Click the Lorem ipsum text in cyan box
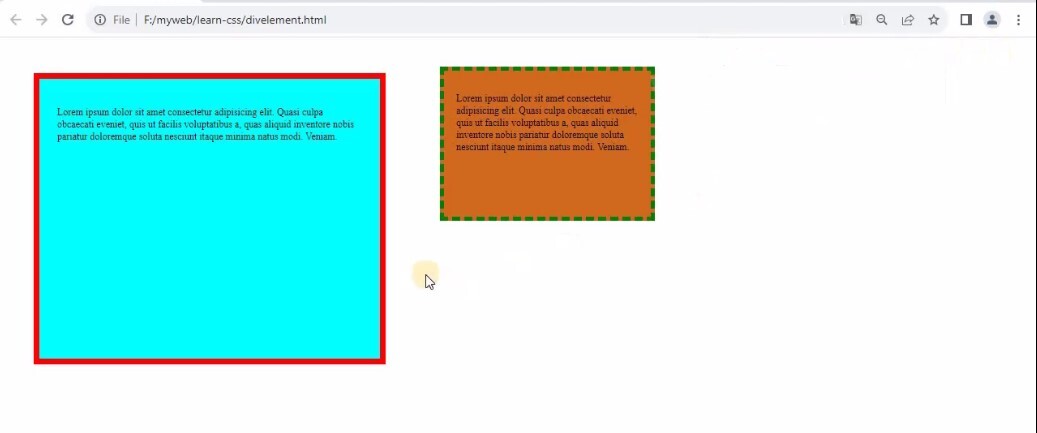This screenshot has width=1037, height=433. (206, 124)
